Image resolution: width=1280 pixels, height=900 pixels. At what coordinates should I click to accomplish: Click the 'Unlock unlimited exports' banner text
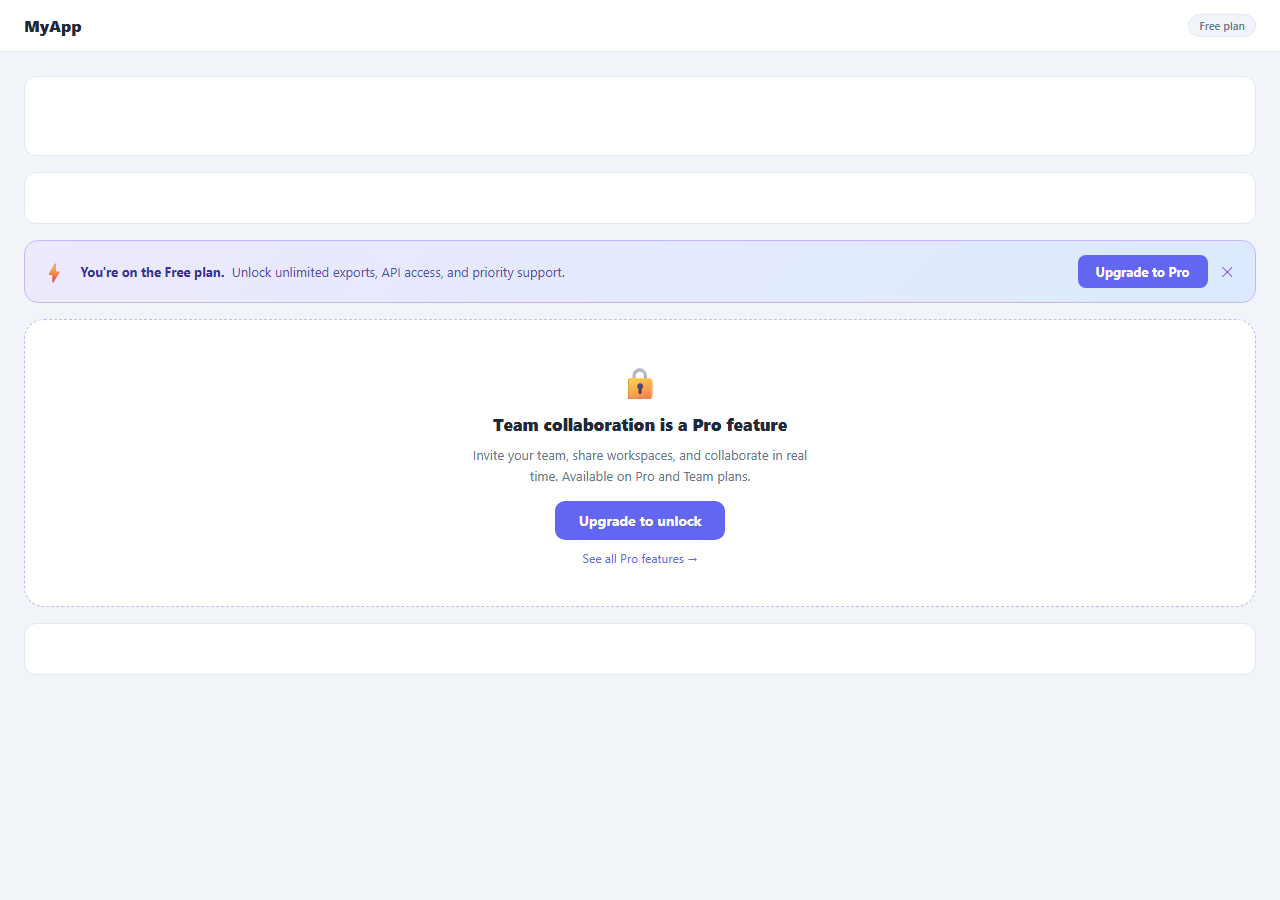(398, 272)
